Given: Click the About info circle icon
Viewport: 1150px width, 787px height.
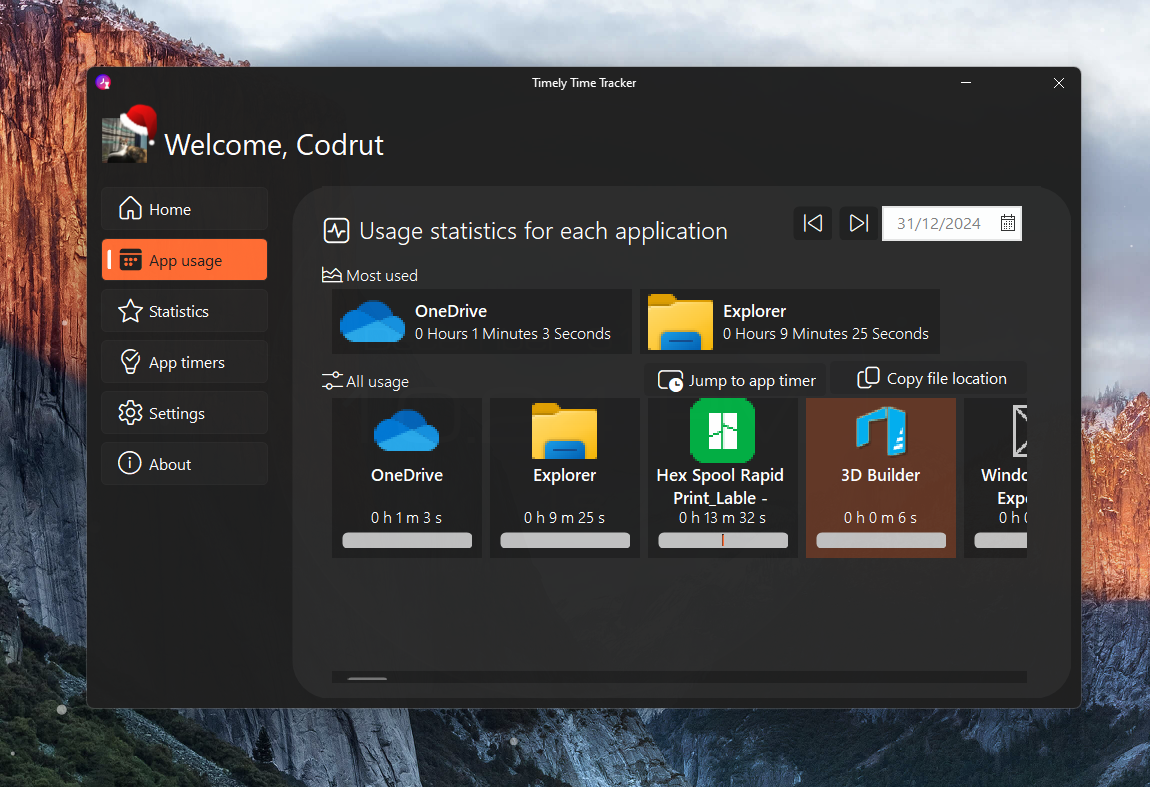Looking at the screenshot, I should 130,464.
